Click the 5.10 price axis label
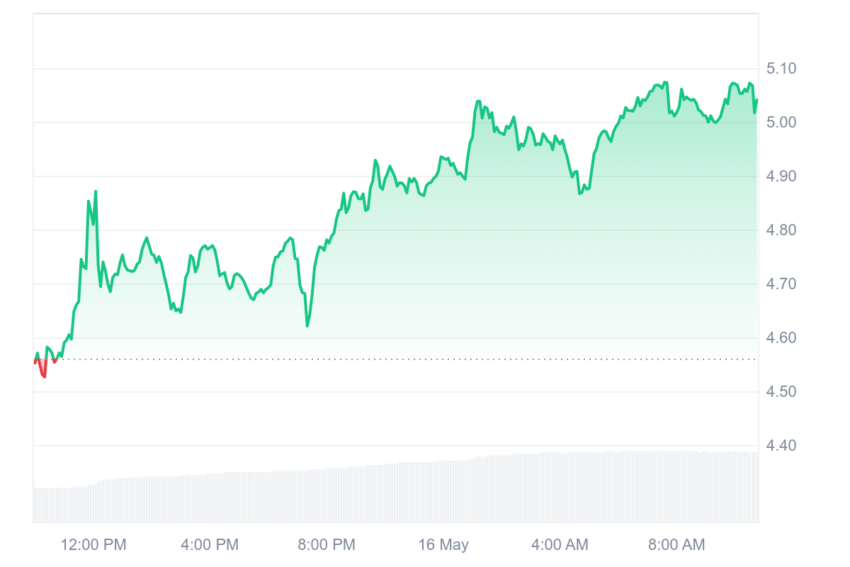The image size is (850, 567). (x=781, y=68)
